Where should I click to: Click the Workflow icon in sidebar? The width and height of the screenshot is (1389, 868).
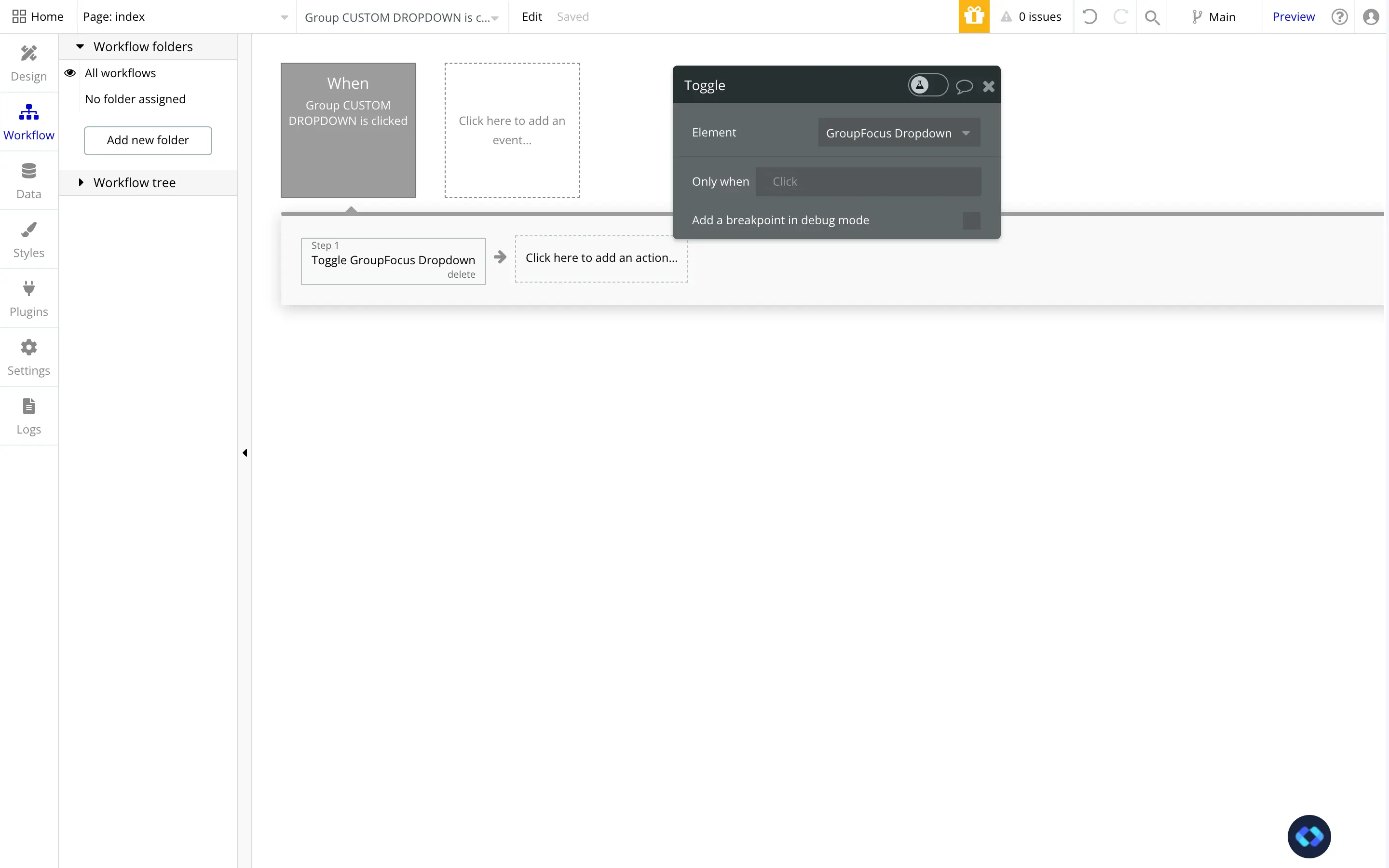[28, 119]
